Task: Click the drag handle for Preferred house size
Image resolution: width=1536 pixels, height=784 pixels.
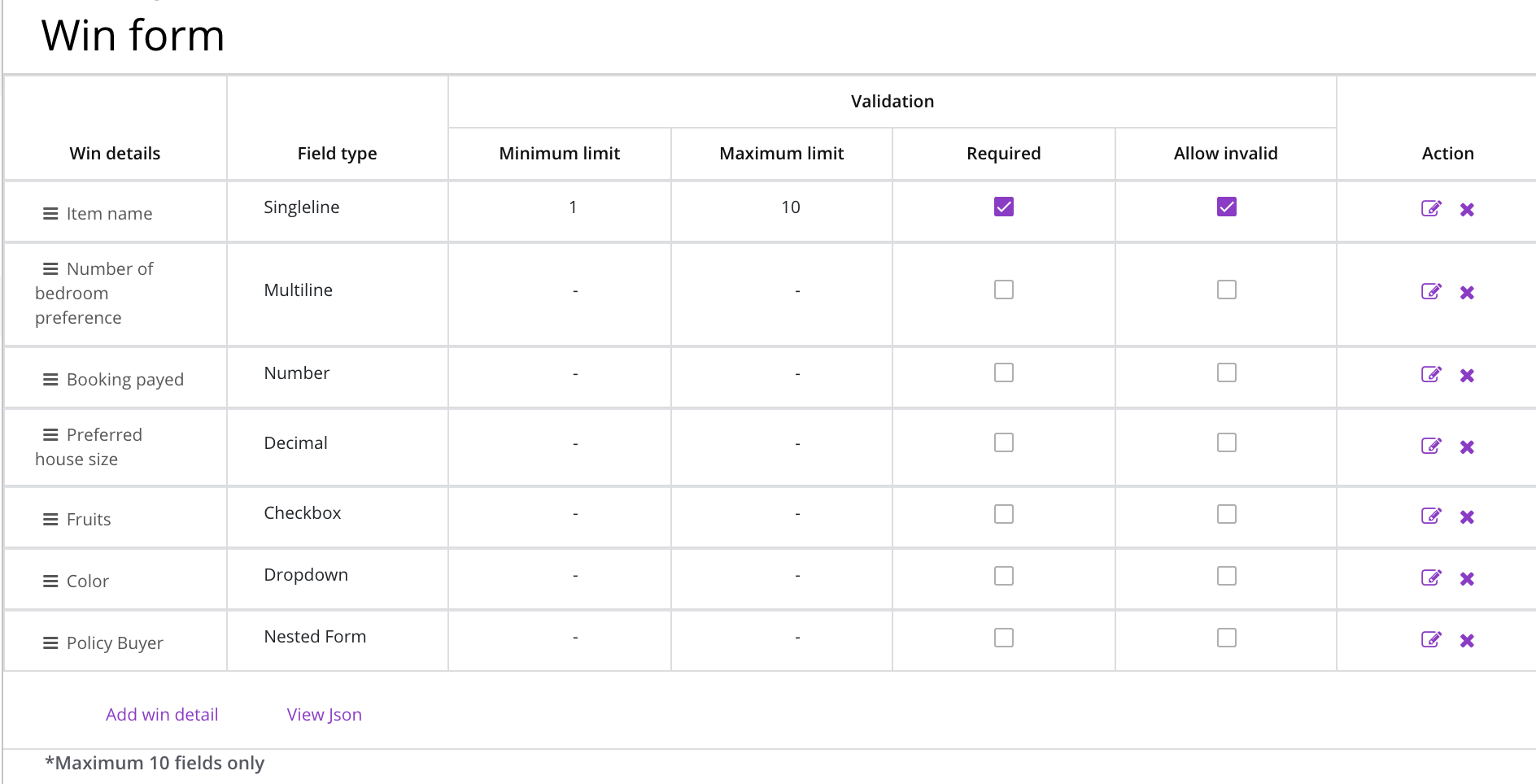Action: click(50, 435)
